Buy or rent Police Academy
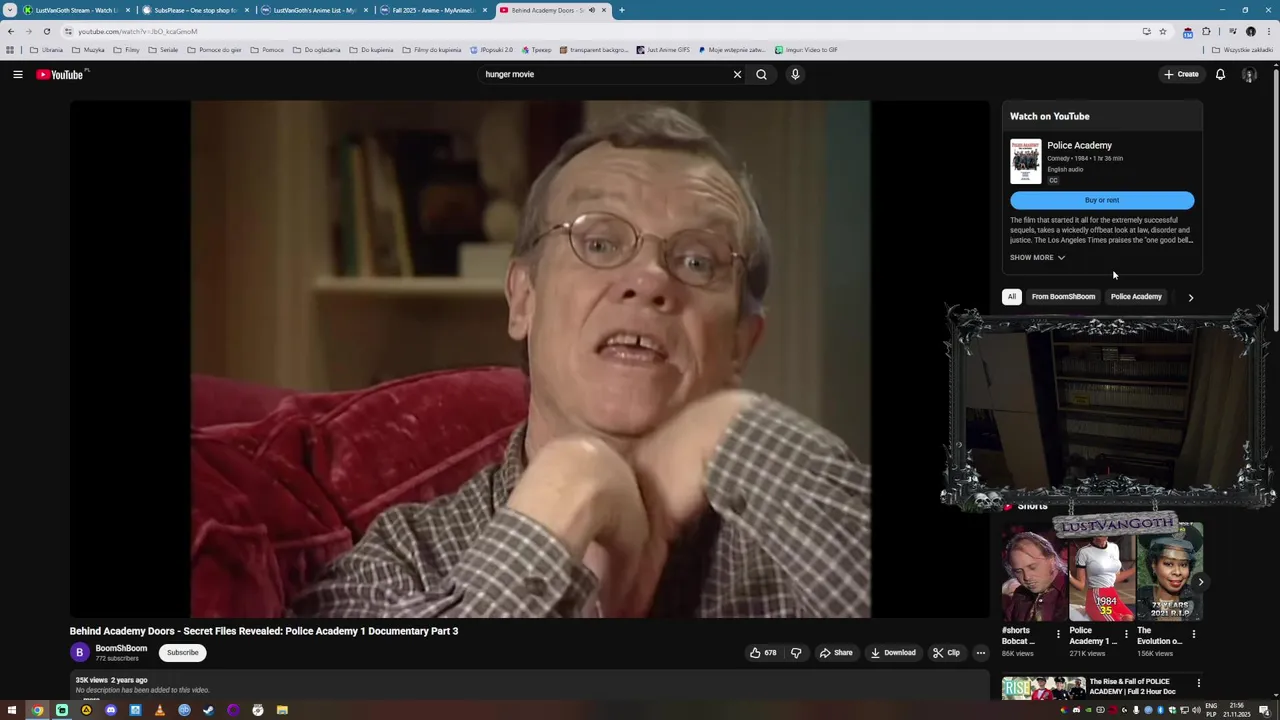 tap(1102, 200)
